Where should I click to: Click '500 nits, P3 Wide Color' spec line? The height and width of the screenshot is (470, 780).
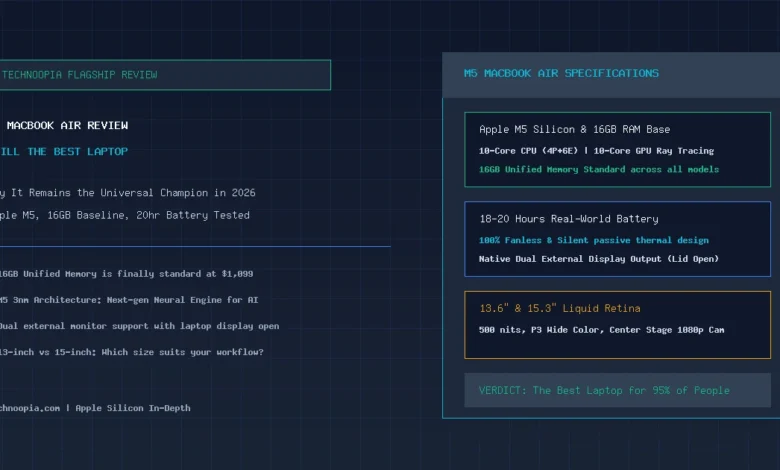pyautogui.click(x=601, y=330)
